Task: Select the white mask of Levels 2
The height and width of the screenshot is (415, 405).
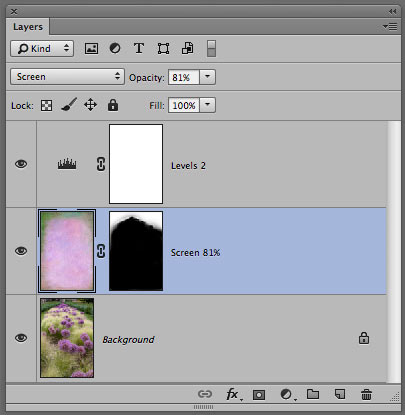Action: [x=136, y=164]
